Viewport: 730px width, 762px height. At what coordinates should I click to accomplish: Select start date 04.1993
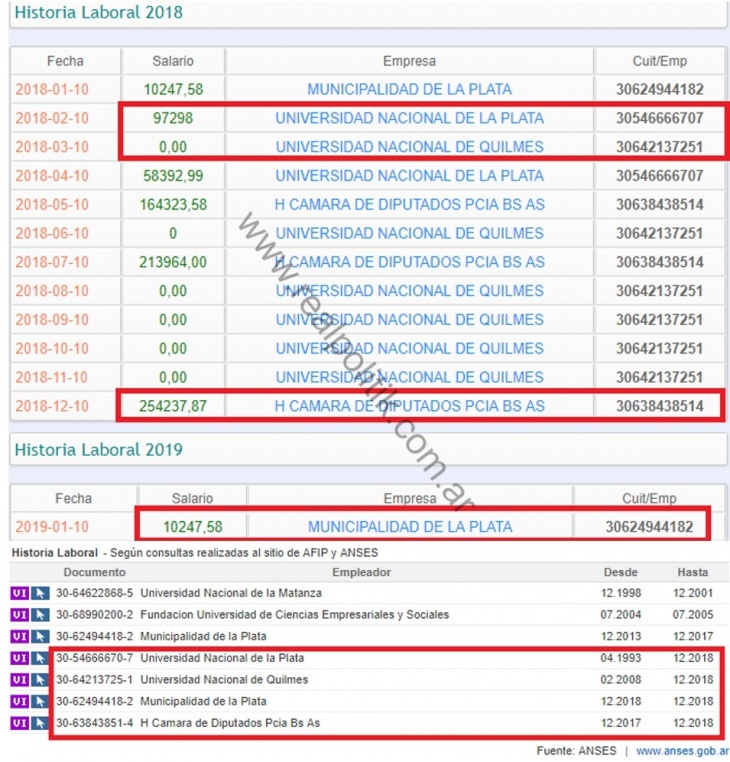pos(621,658)
